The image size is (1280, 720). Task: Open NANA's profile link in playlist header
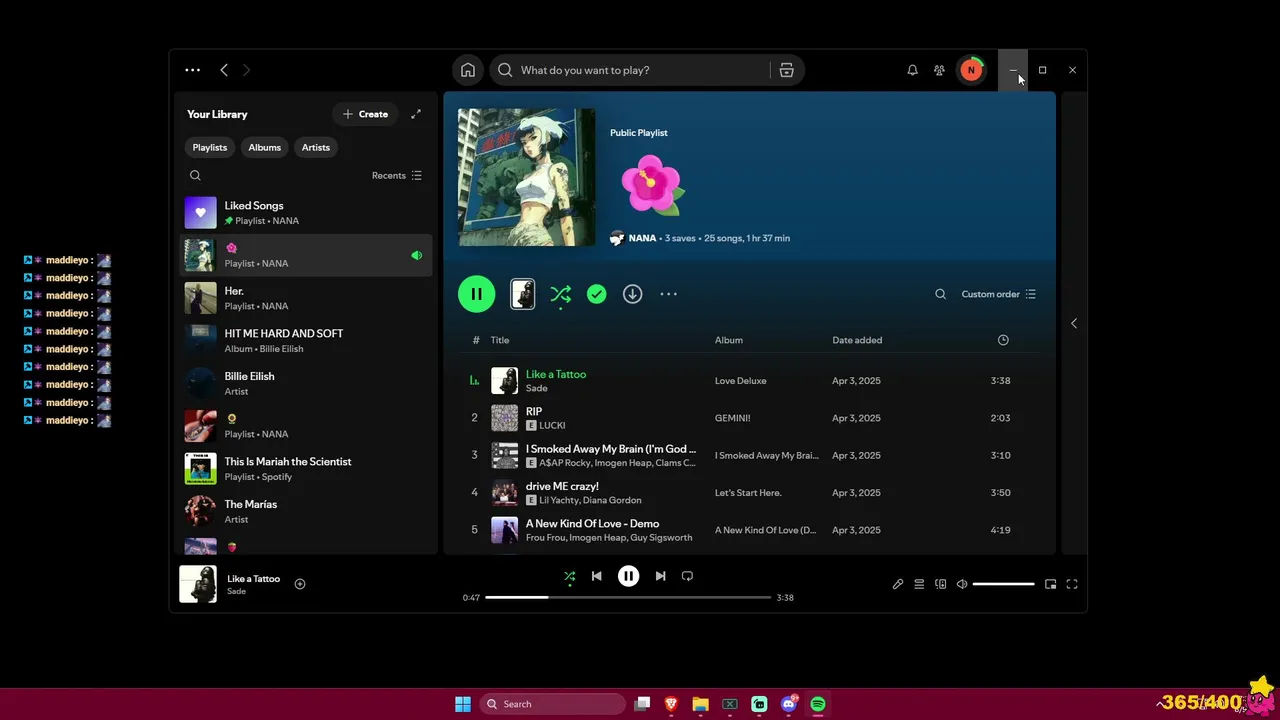click(x=642, y=238)
